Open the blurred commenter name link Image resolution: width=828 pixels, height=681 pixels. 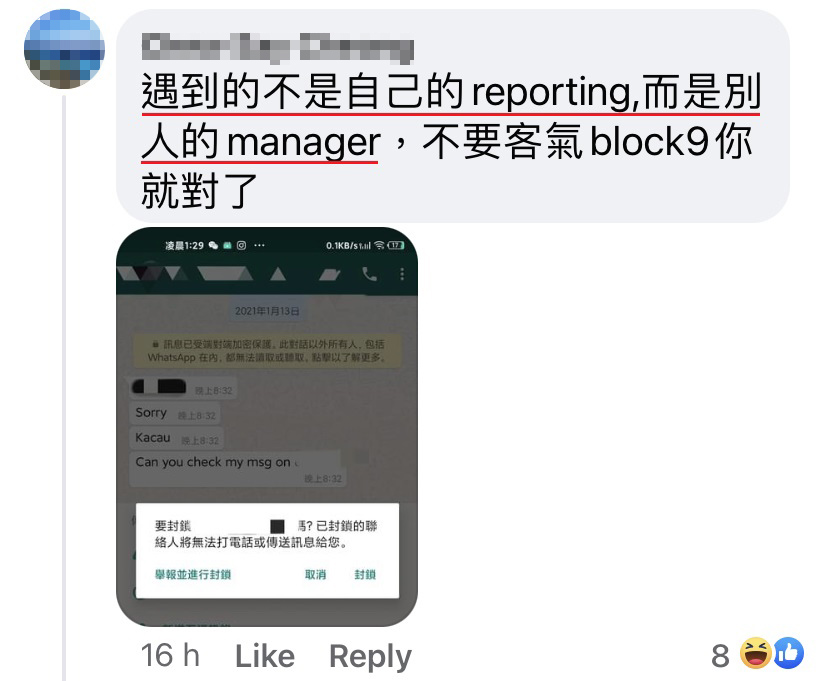point(277,48)
